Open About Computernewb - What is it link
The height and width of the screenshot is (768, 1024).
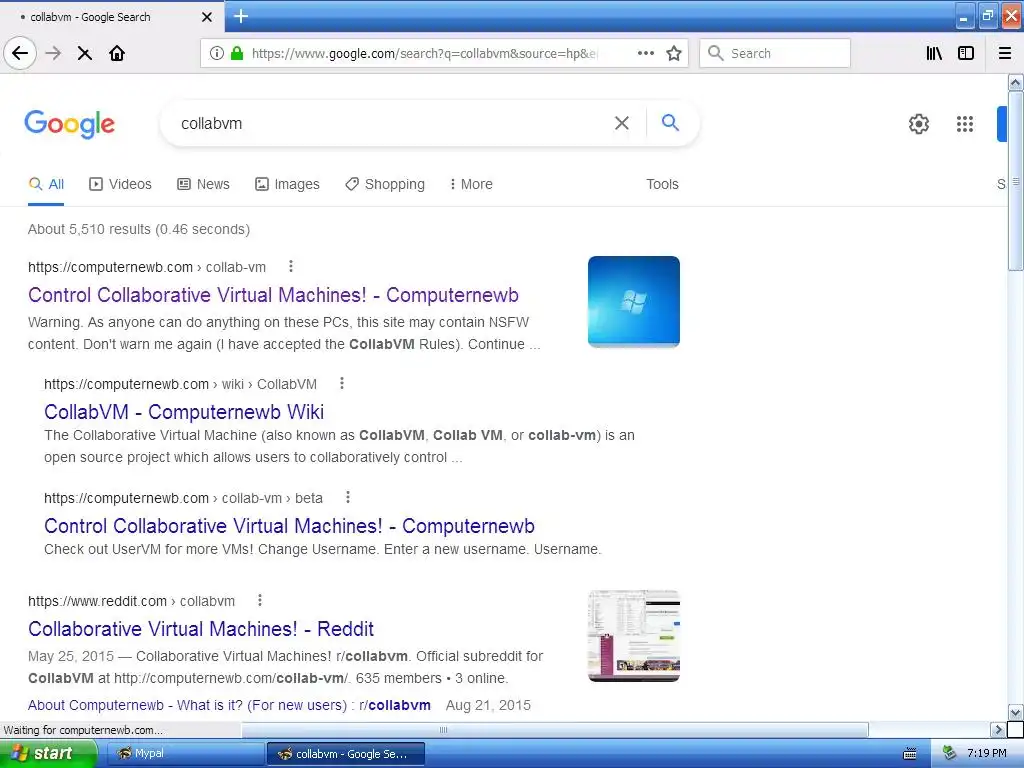pyautogui.click(x=229, y=705)
